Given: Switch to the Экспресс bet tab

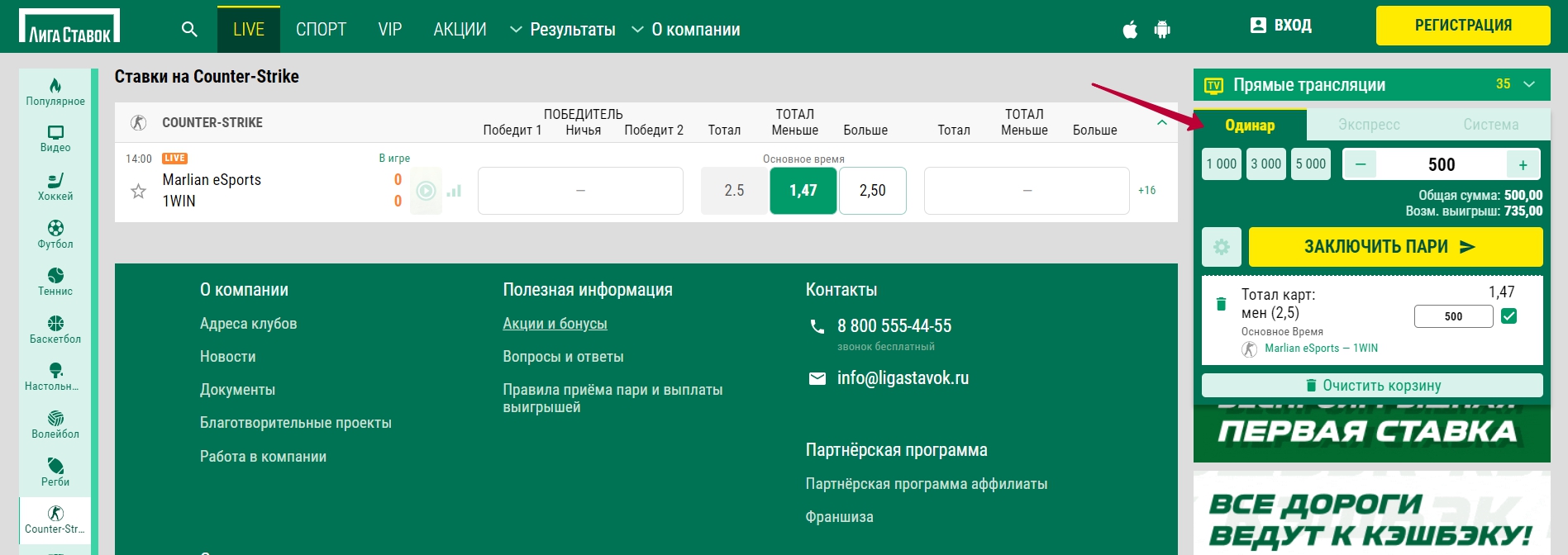Looking at the screenshot, I should pos(1369,125).
